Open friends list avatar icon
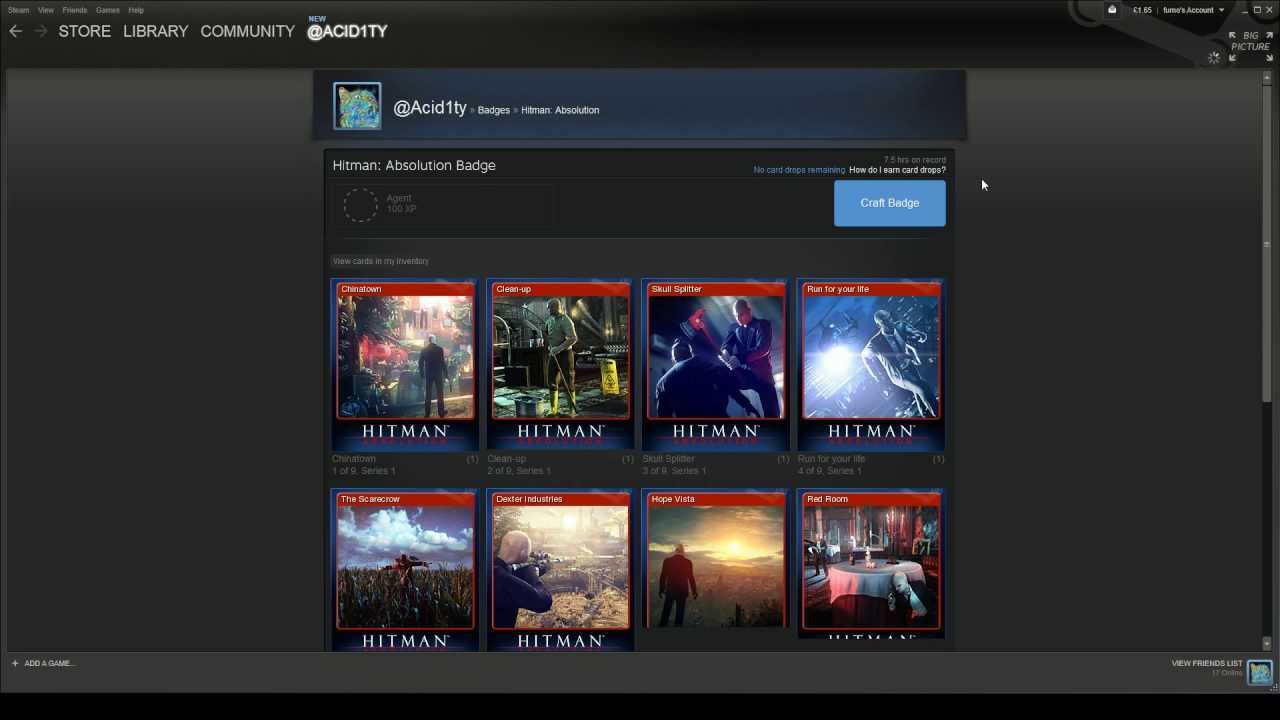1280x720 pixels. point(1260,672)
